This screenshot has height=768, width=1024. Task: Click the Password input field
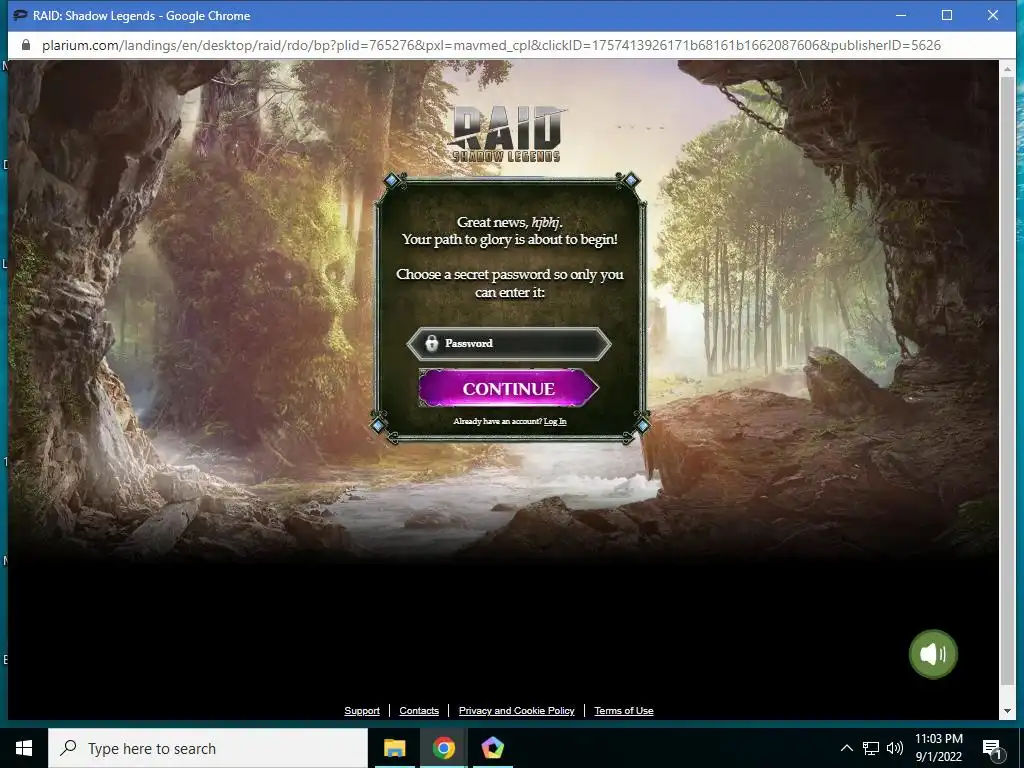tap(509, 344)
